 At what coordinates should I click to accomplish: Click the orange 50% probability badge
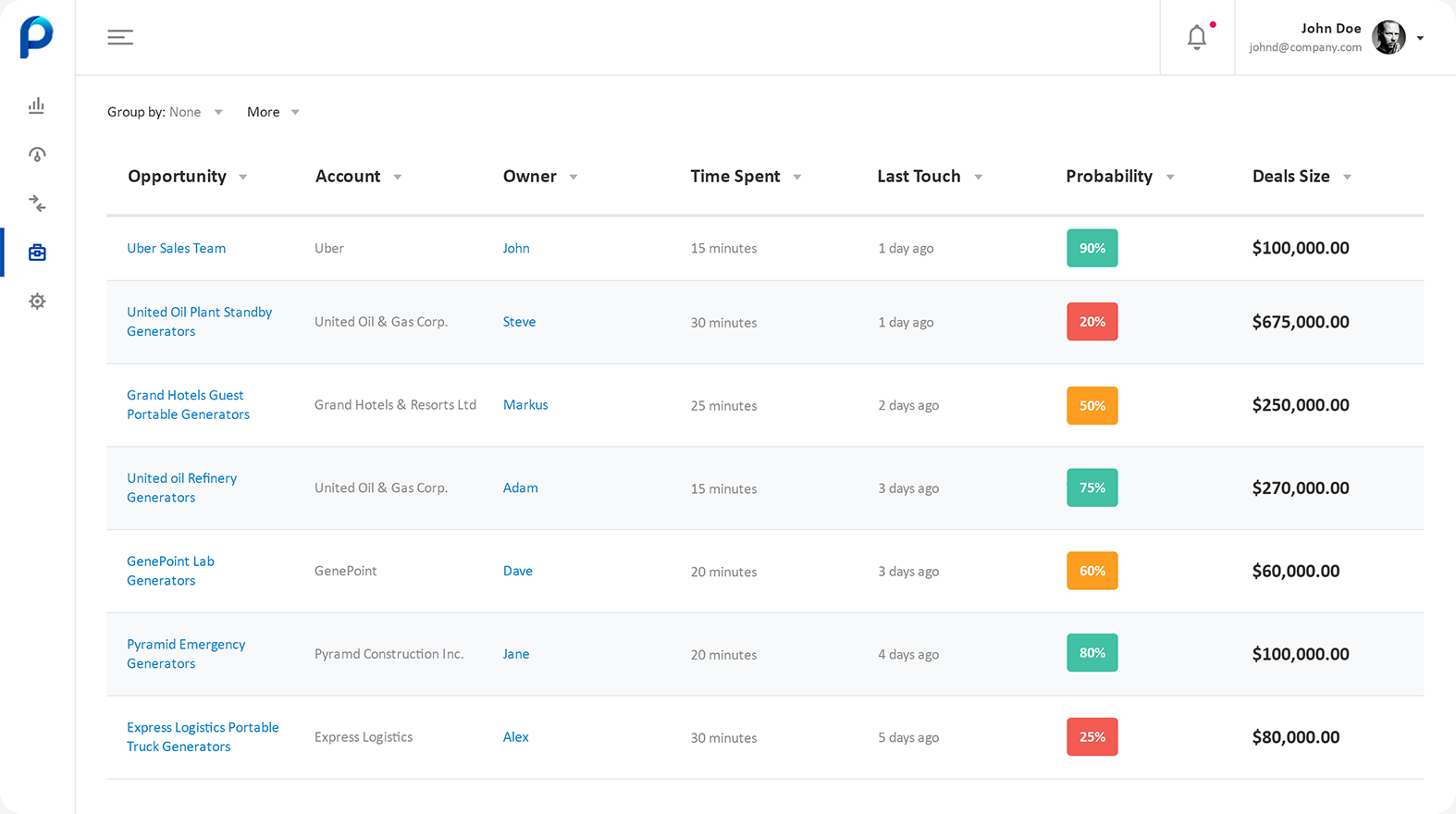click(x=1092, y=405)
